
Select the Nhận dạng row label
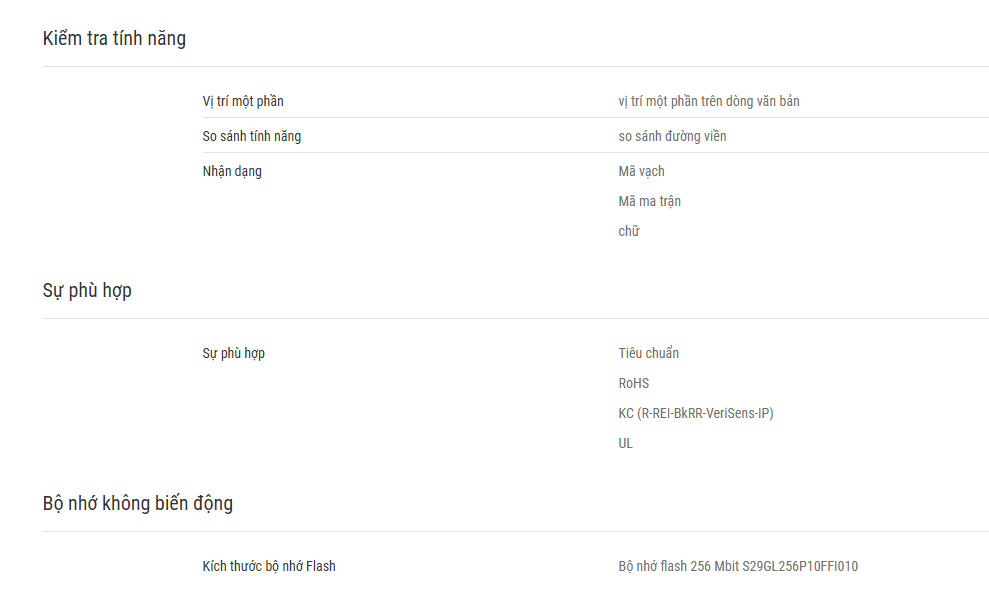coord(232,172)
